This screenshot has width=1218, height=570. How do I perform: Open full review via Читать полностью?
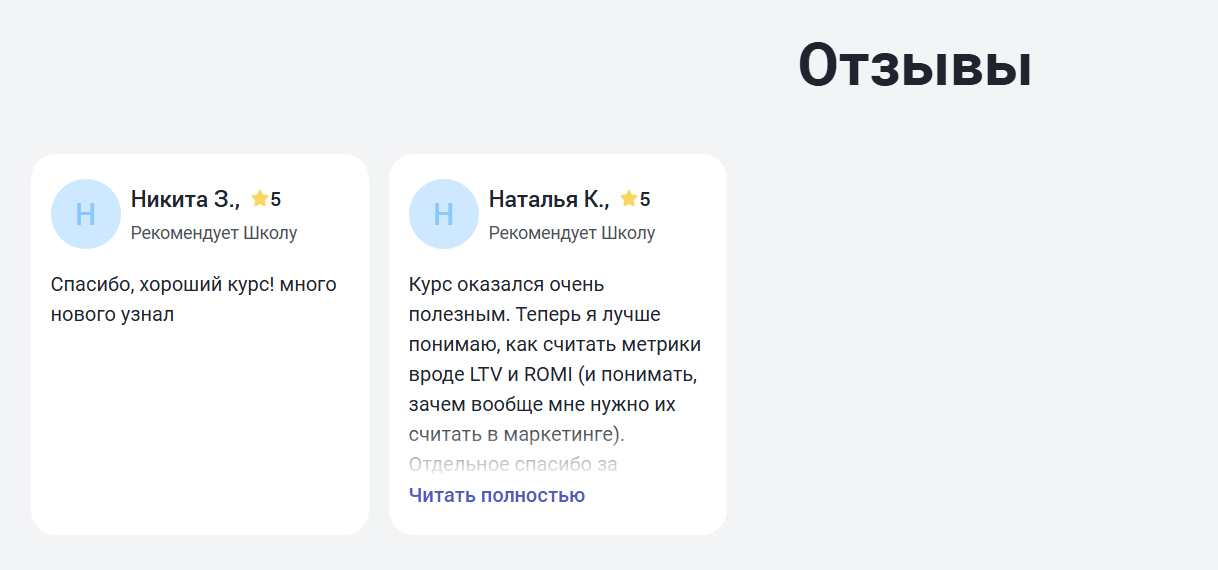(496, 495)
